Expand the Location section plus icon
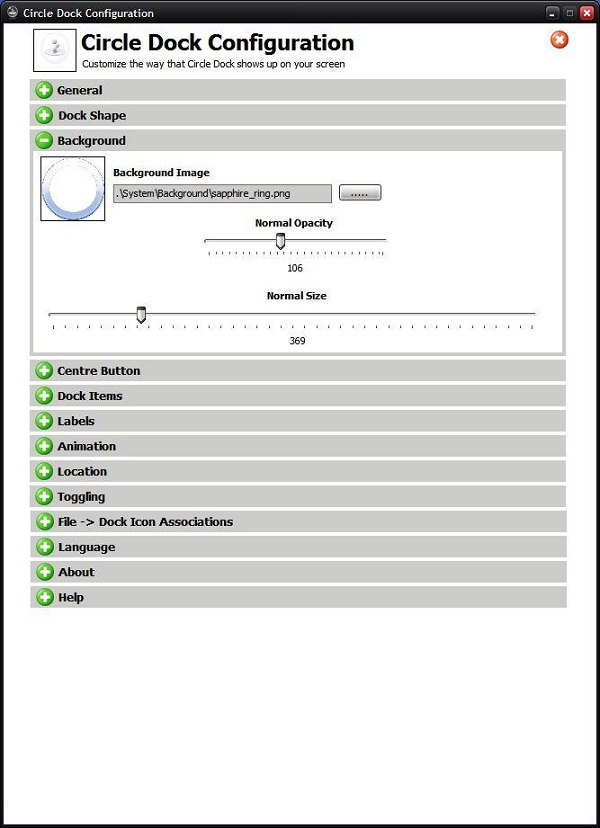Screen dimensions: 600x828 coord(44,472)
